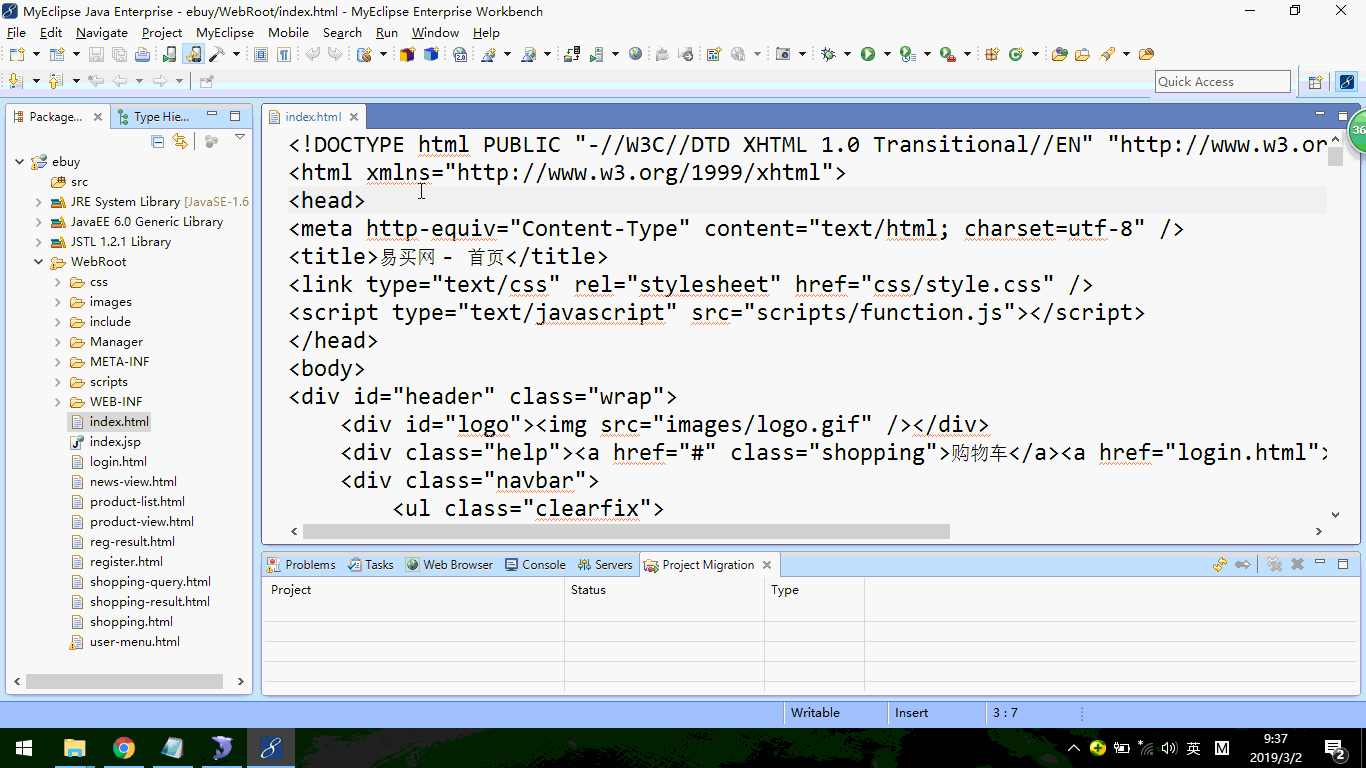The height and width of the screenshot is (768, 1366).
Task: Collapse the WebRoot folder
Action: [38, 262]
